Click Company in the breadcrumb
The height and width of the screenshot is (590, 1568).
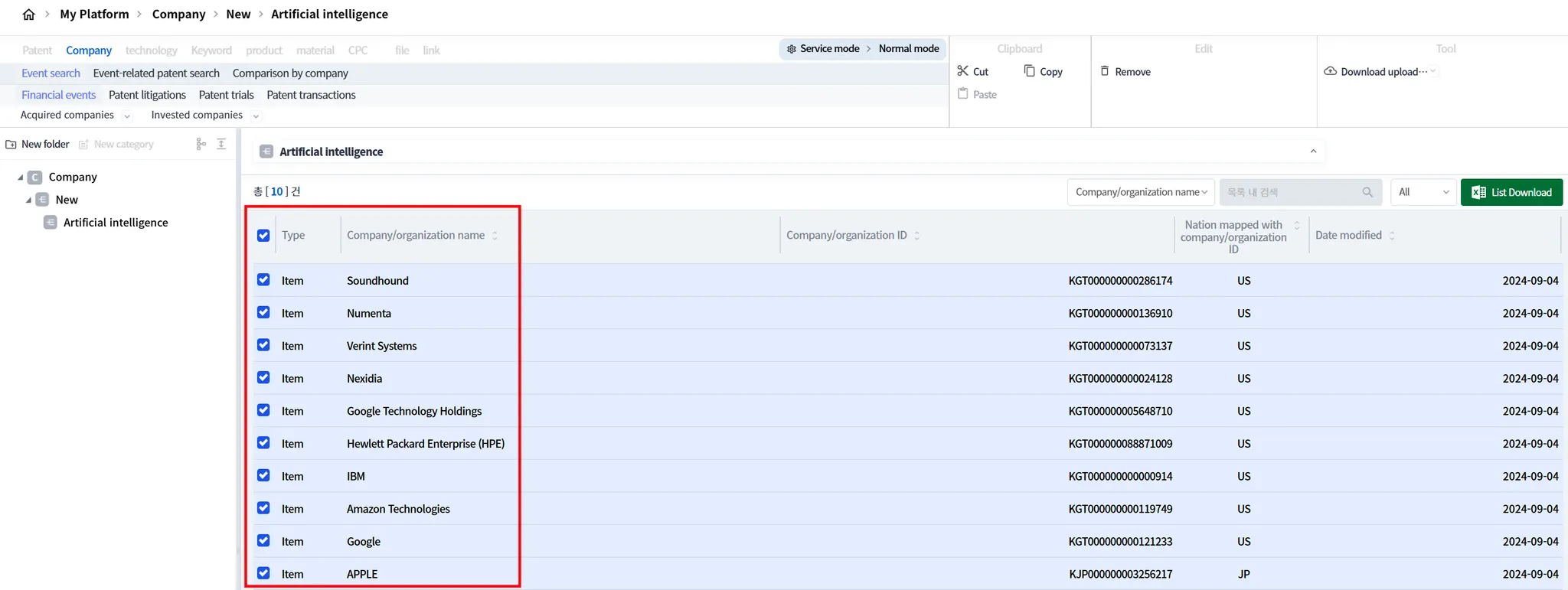pos(178,15)
